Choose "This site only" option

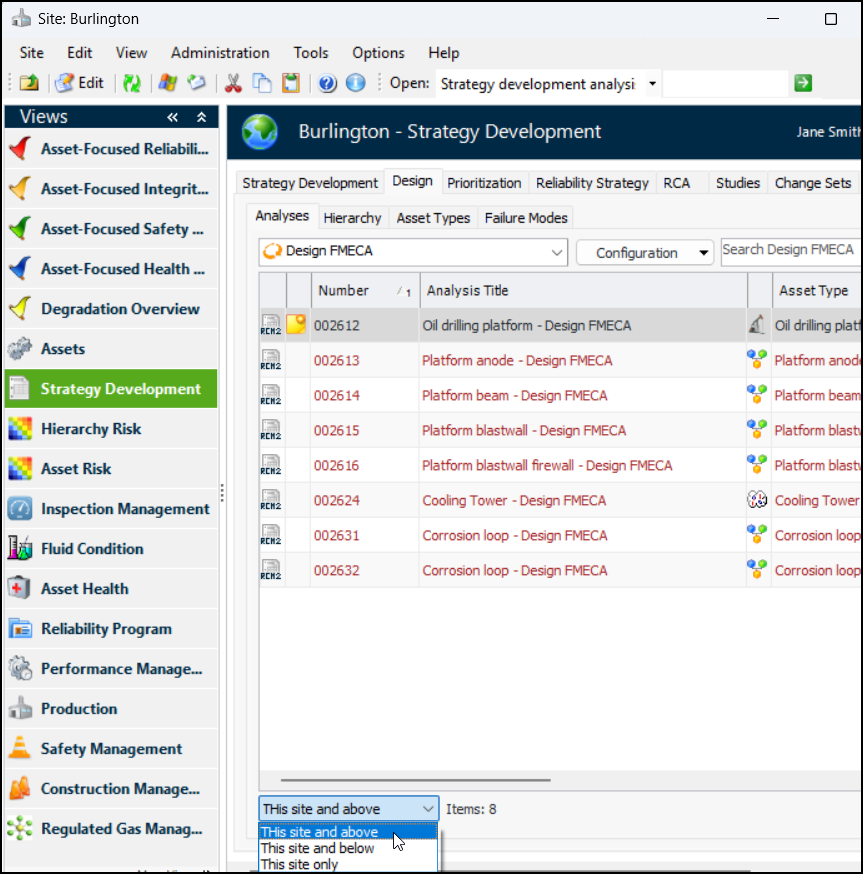pyautogui.click(x=300, y=865)
